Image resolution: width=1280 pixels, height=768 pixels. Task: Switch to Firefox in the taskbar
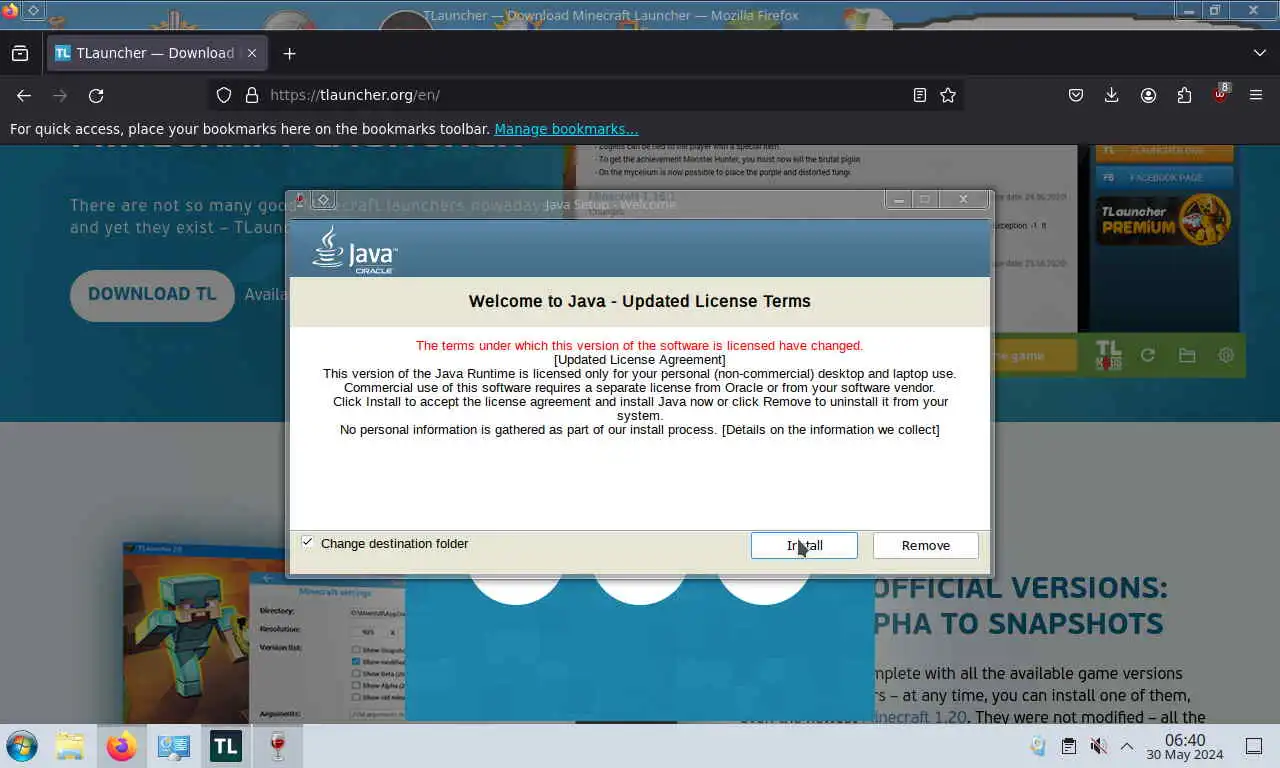(x=122, y=746)
